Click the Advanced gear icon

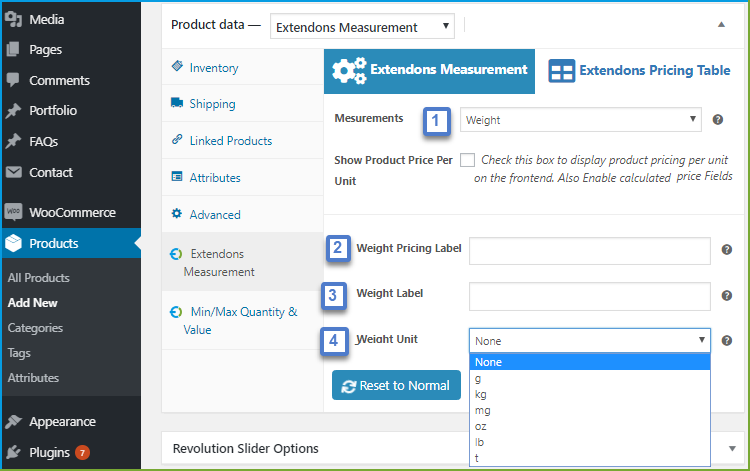[x=177, y=213]
